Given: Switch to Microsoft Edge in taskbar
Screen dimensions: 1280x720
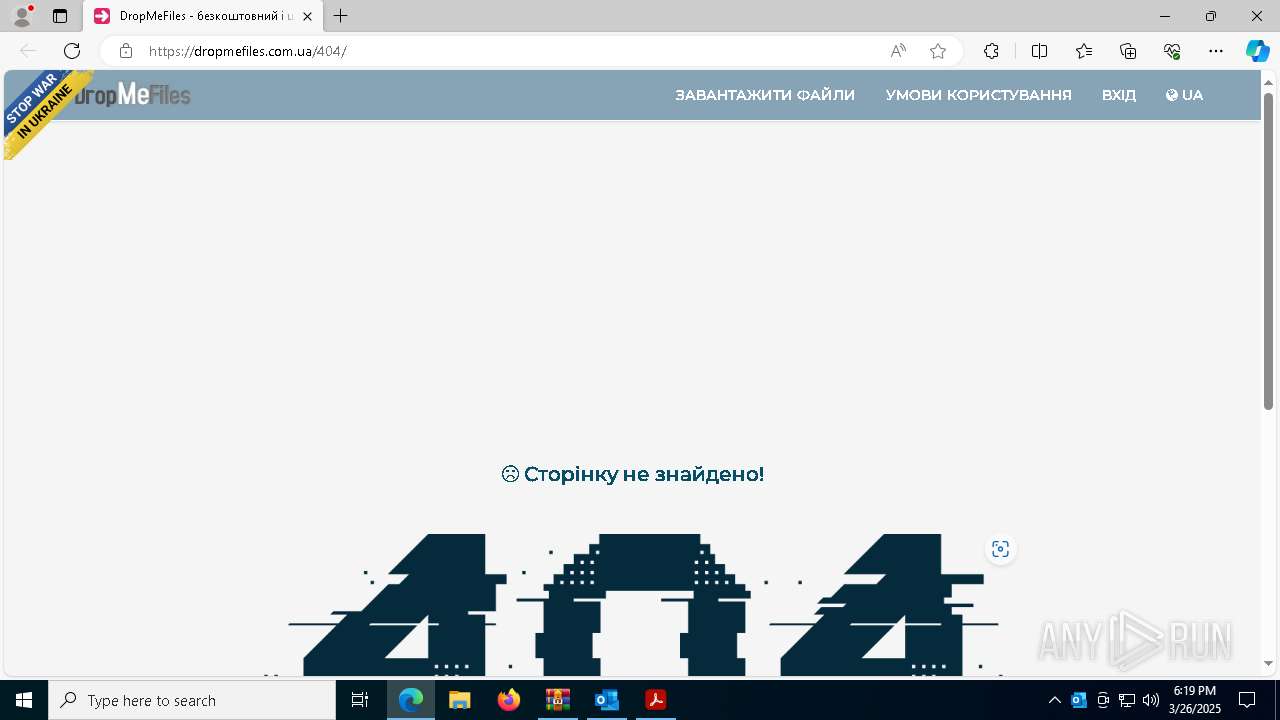Looking at the screenshot, I should coord(411,700).
